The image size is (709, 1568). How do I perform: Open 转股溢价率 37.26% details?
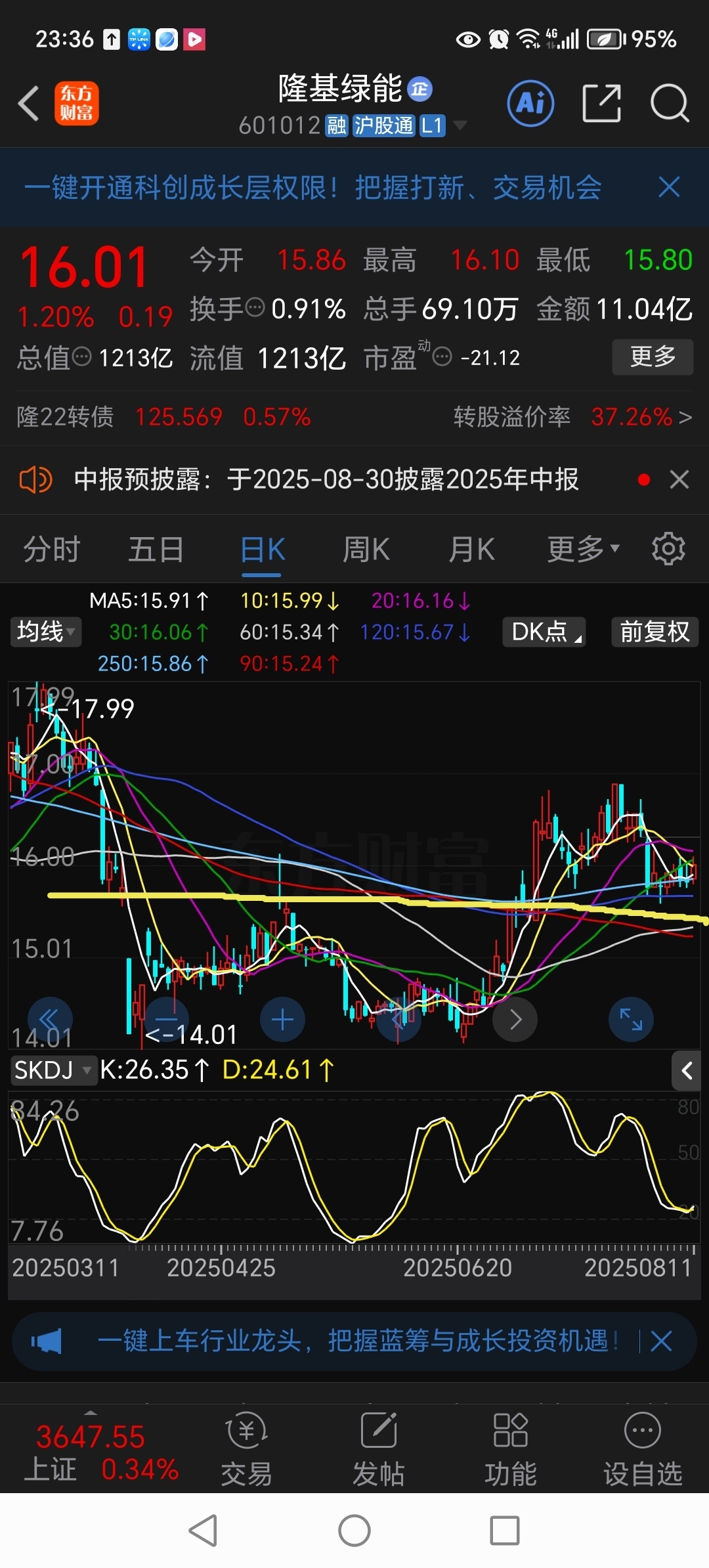(572, 417)
